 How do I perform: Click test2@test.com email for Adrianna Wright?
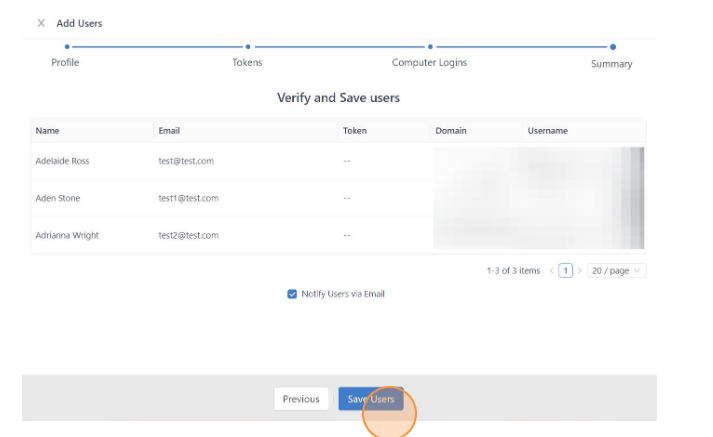click(x=188, y=236)
